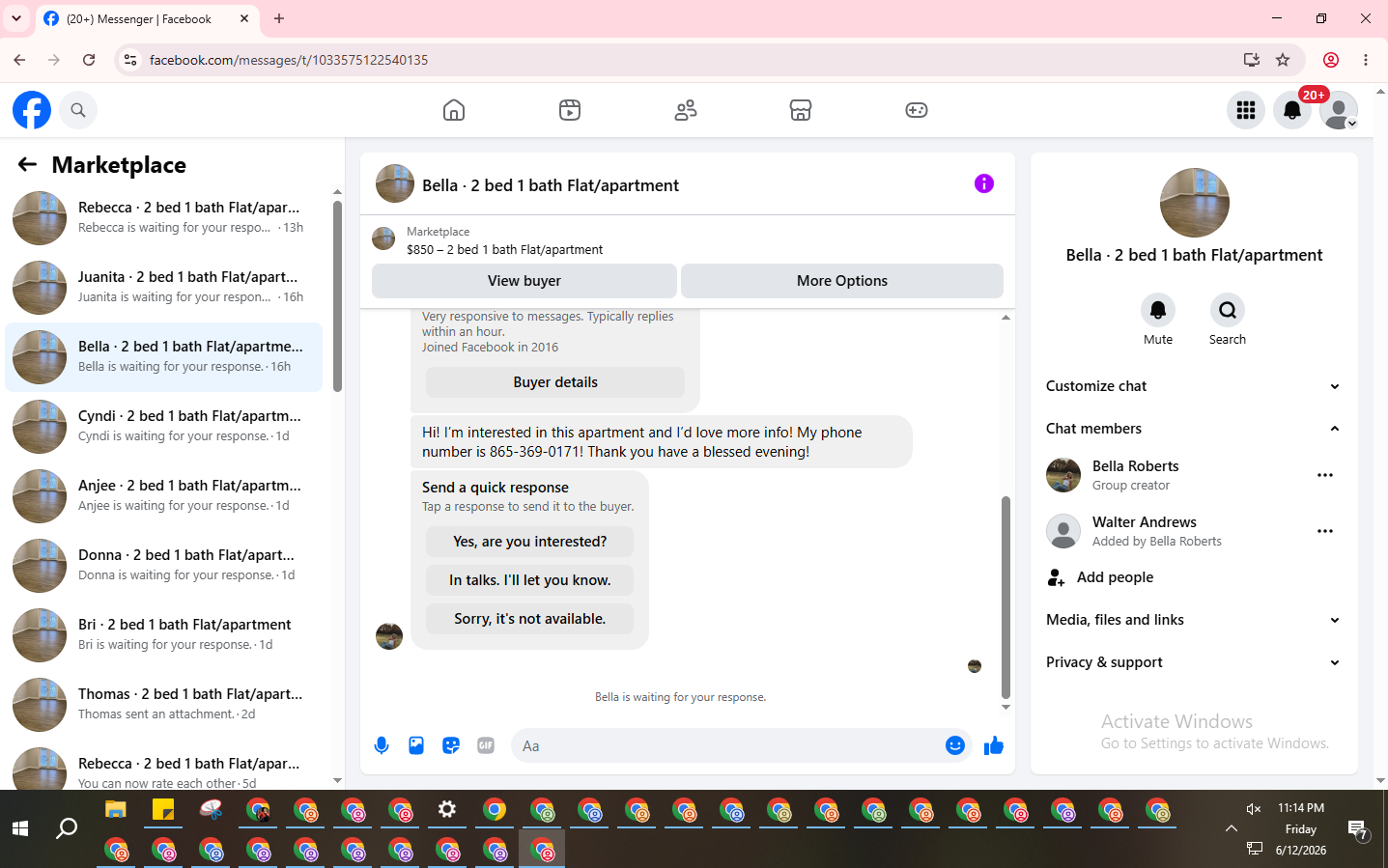Expand the Customize chat section
This screenshot has height=868, width=1388.
[x=1194, y=386]
